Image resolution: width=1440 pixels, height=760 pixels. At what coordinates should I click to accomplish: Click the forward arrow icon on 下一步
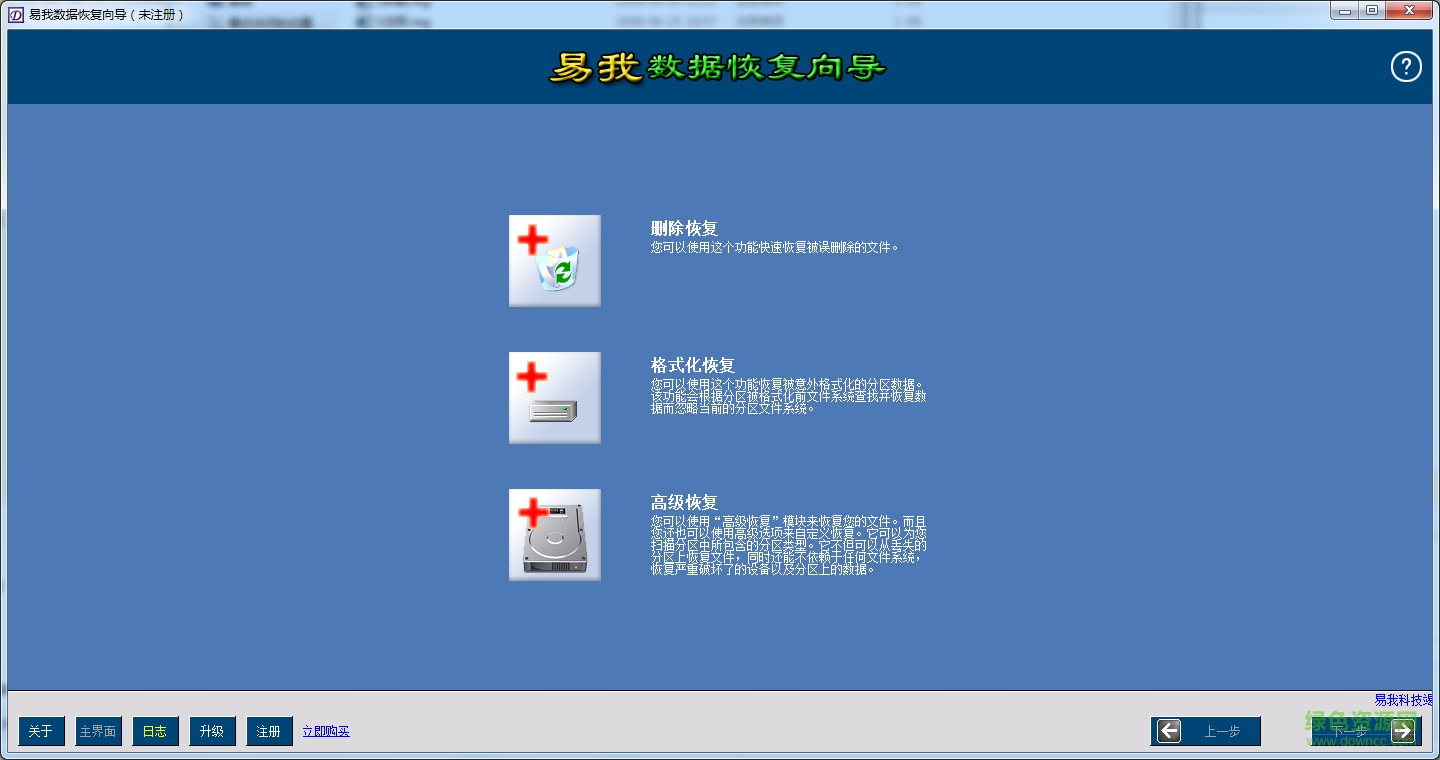pyautogui.click(x=1404, y=731)
